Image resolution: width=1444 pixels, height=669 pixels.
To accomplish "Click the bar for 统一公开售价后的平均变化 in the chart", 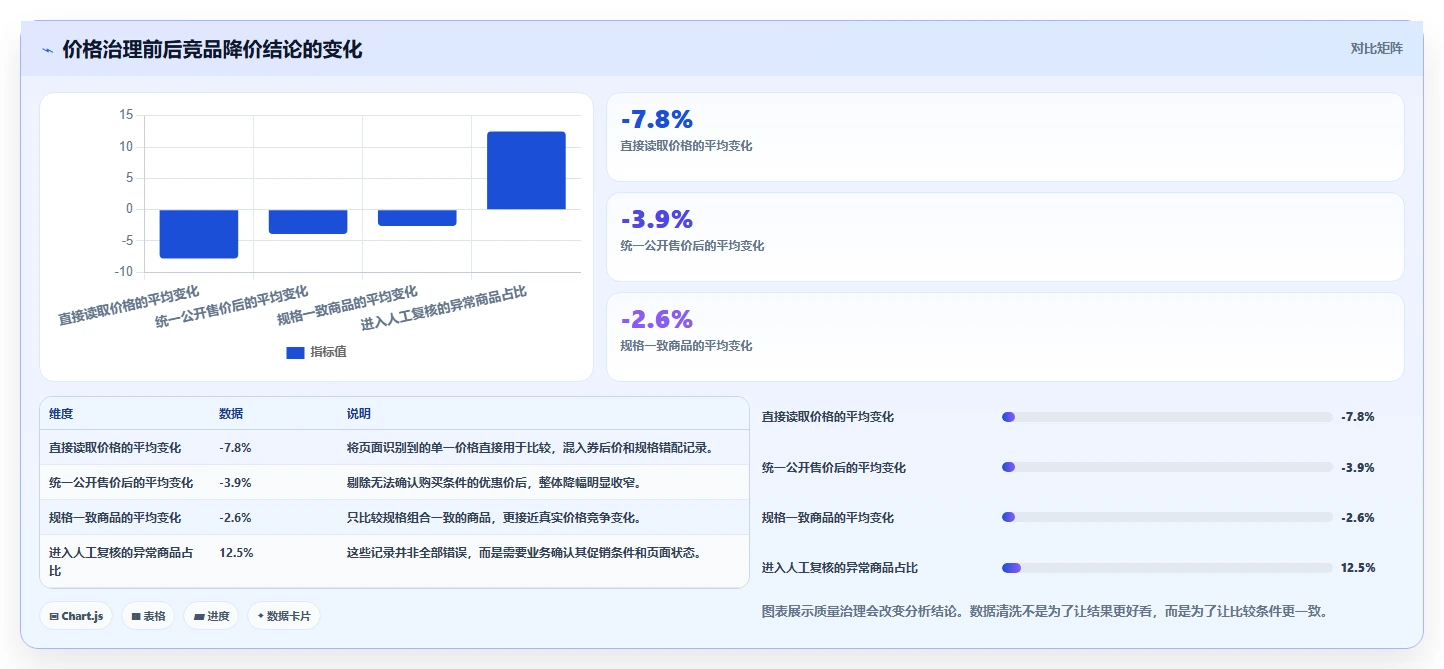I will [x=308, y=221].
